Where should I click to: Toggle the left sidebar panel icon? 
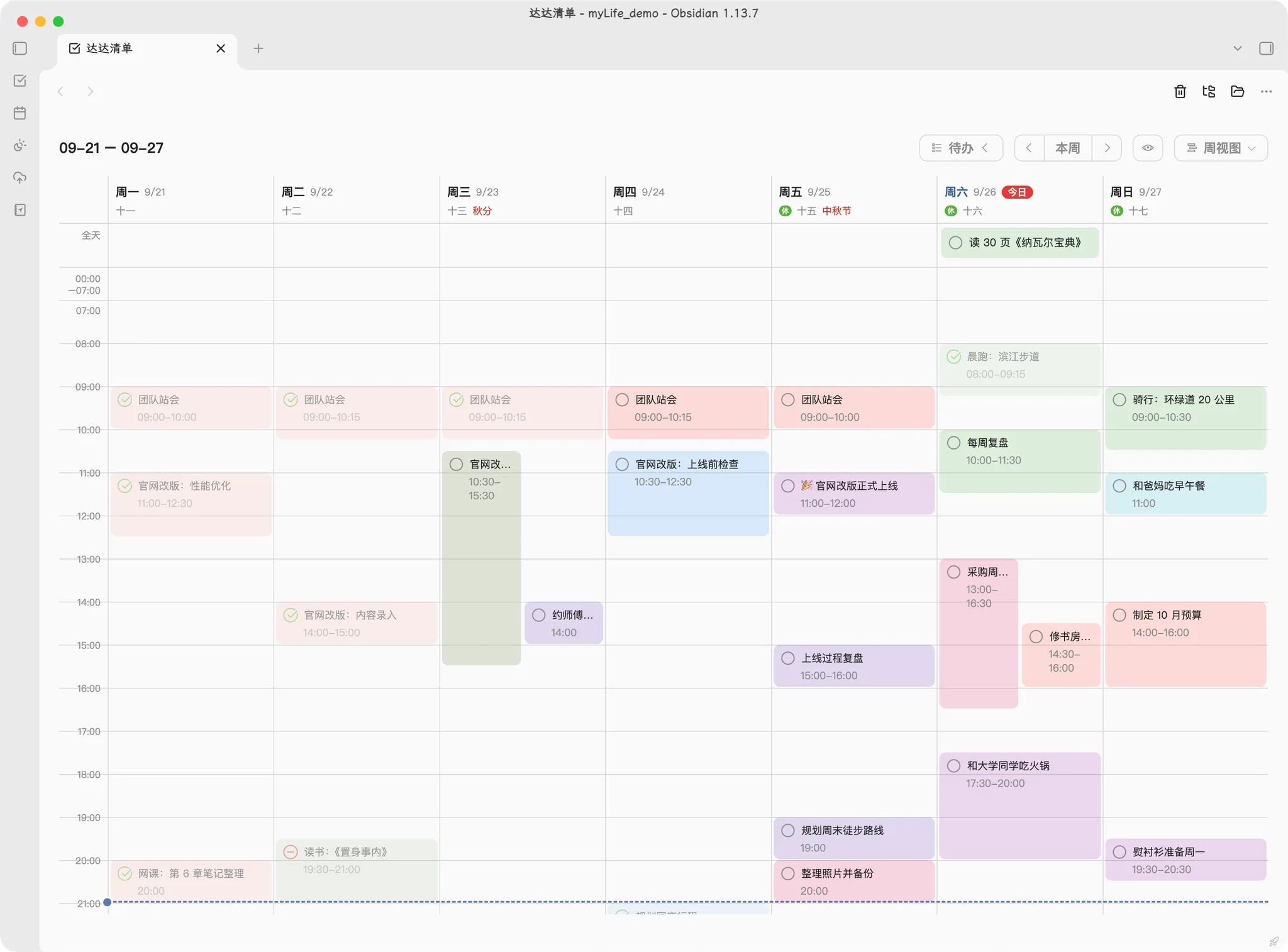(x=20, y=48)
